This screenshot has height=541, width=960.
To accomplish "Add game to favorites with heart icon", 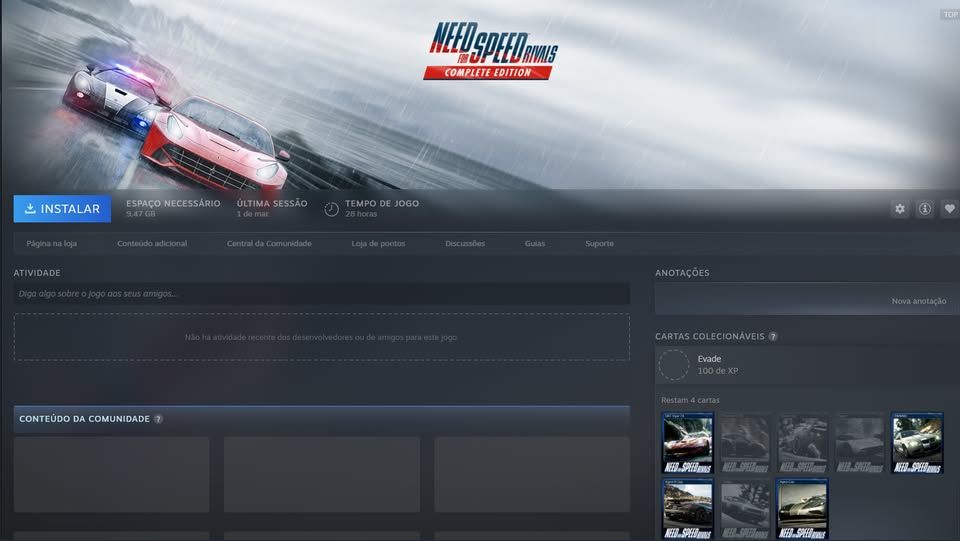I will pos(950,209).
